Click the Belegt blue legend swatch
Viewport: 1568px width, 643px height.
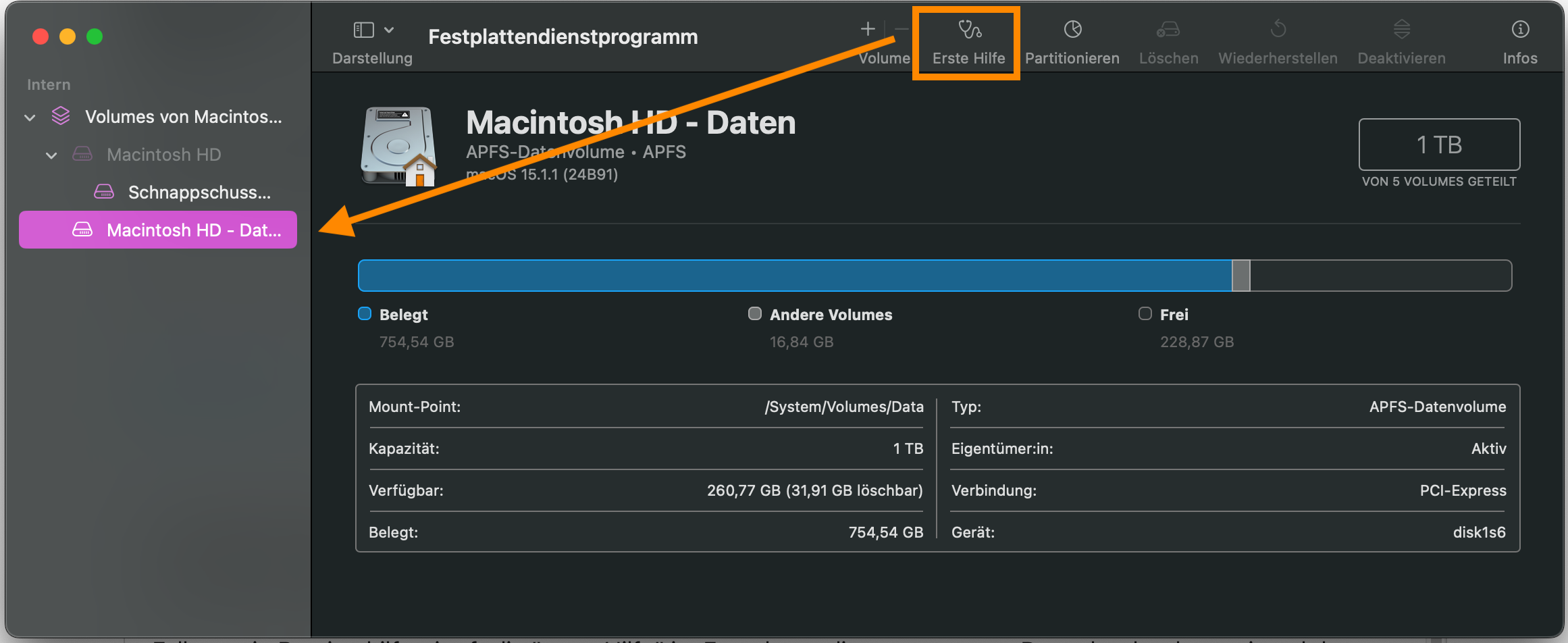pyautogui.click(x=365, y=313)
